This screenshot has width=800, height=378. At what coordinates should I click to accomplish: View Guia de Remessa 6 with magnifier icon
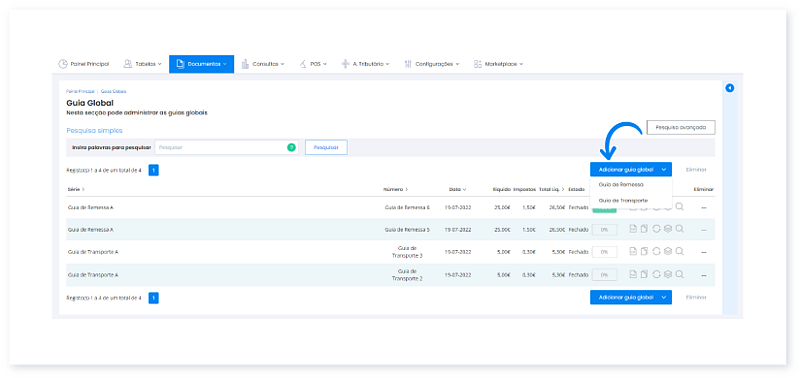point(680,207)
